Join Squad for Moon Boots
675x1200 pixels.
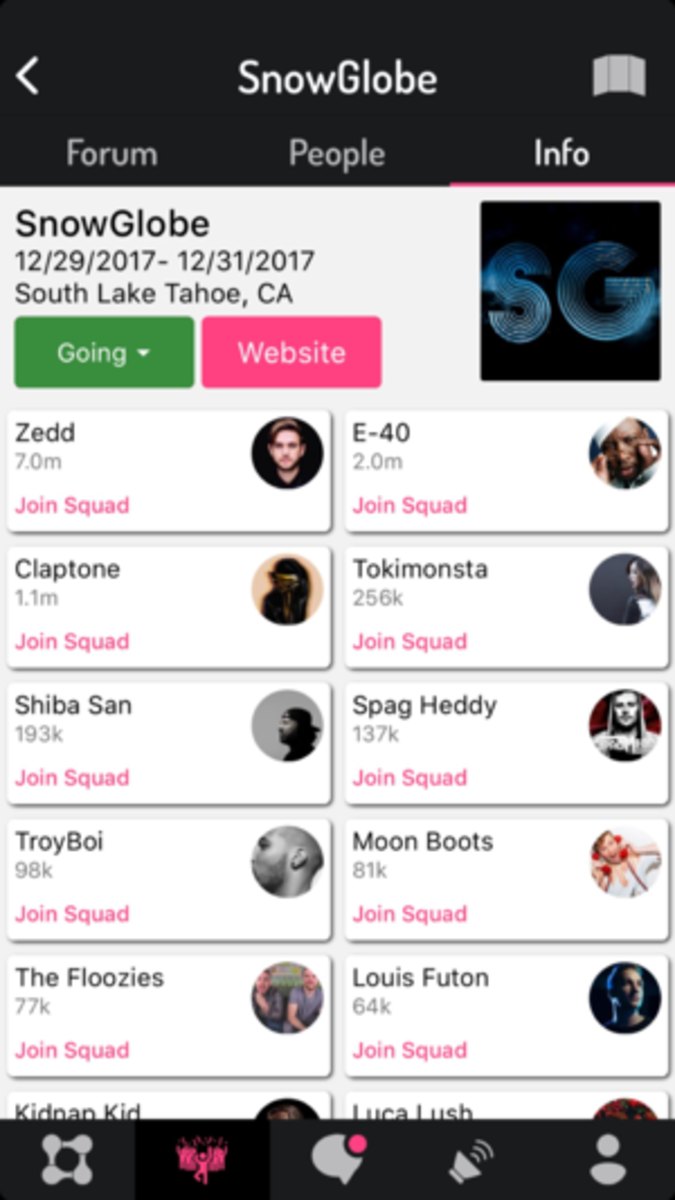(410, 913)
